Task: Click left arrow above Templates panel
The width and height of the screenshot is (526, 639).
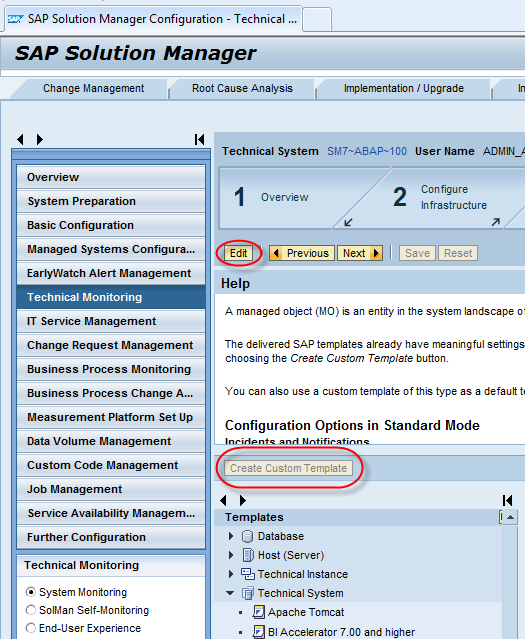Action: [x=223, y=500]
